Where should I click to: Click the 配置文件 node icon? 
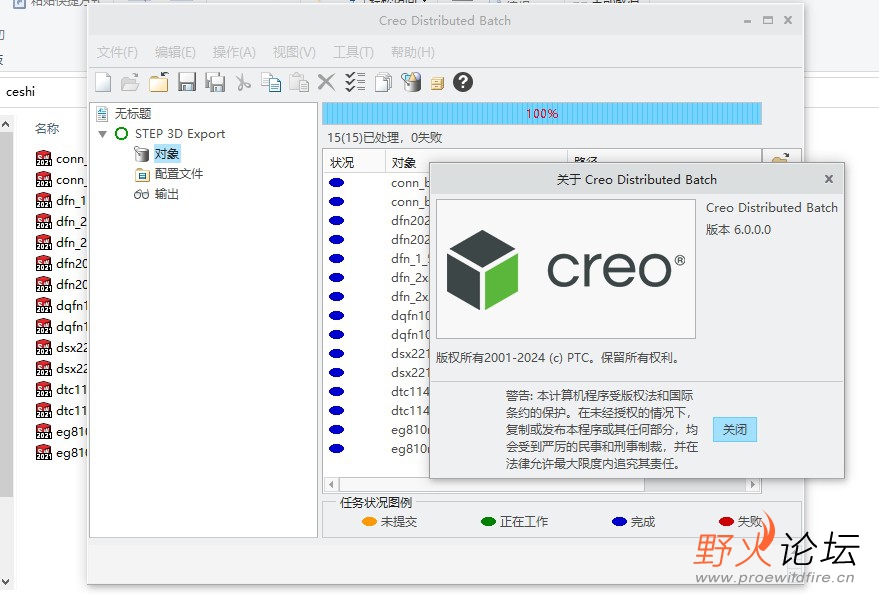coord(142,175)
